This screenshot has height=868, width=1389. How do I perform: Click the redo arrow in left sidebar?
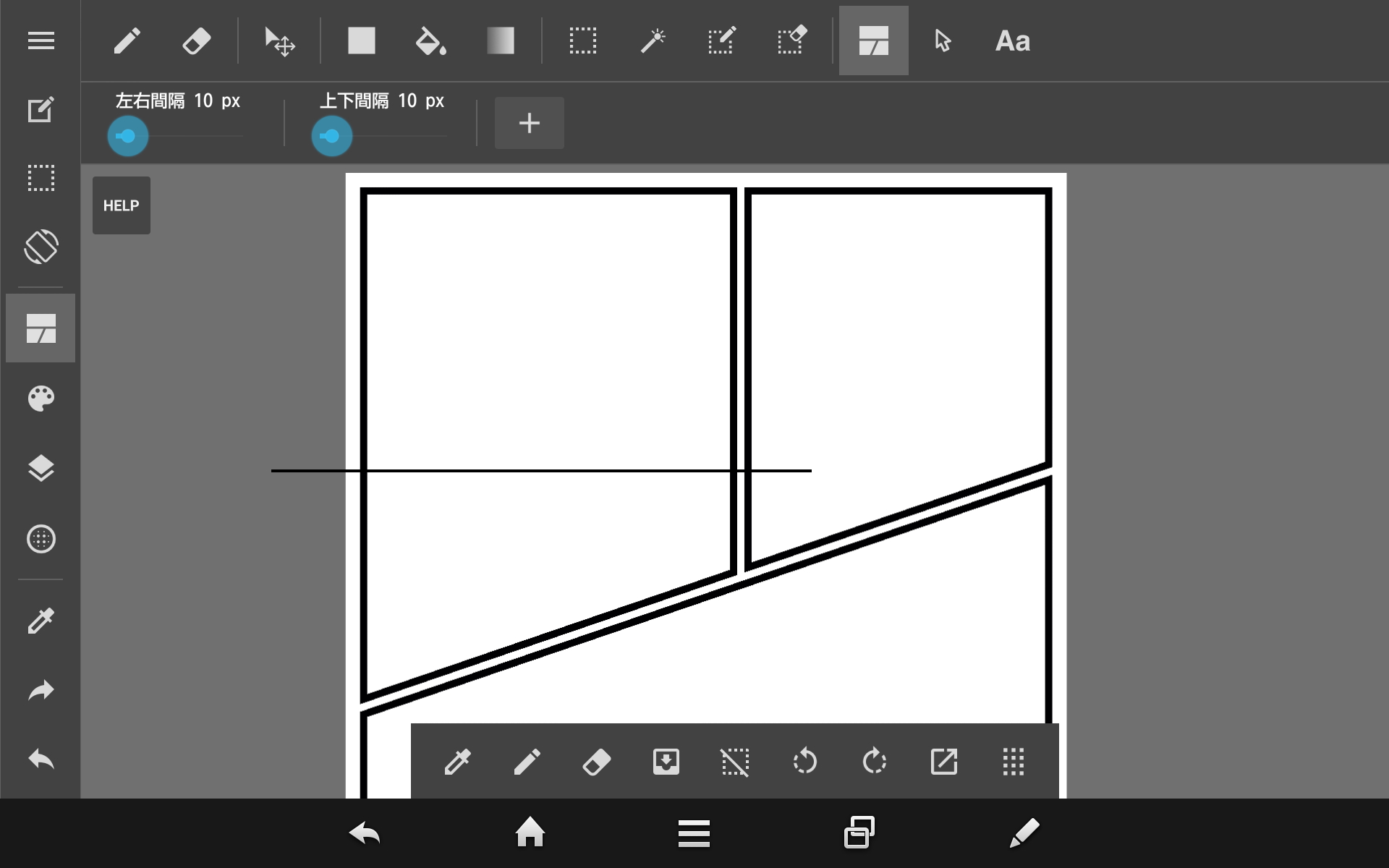(41, 691)
